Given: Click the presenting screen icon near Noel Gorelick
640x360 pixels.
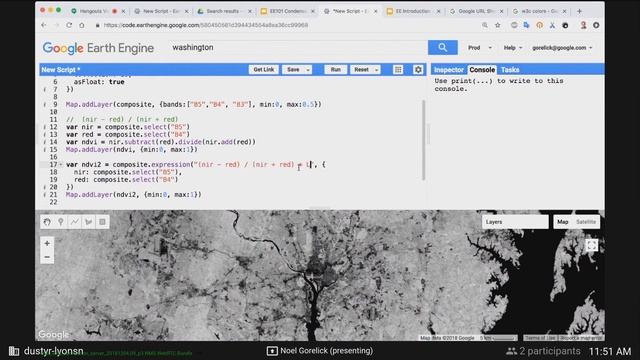Looking at the screenshot, I should click(272, 351).
